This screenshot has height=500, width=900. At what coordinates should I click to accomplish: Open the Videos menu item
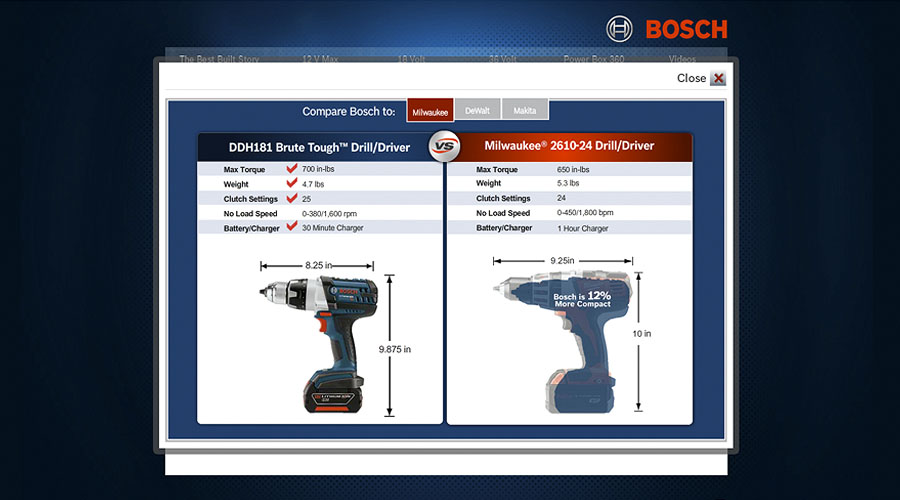pos(682,59)
